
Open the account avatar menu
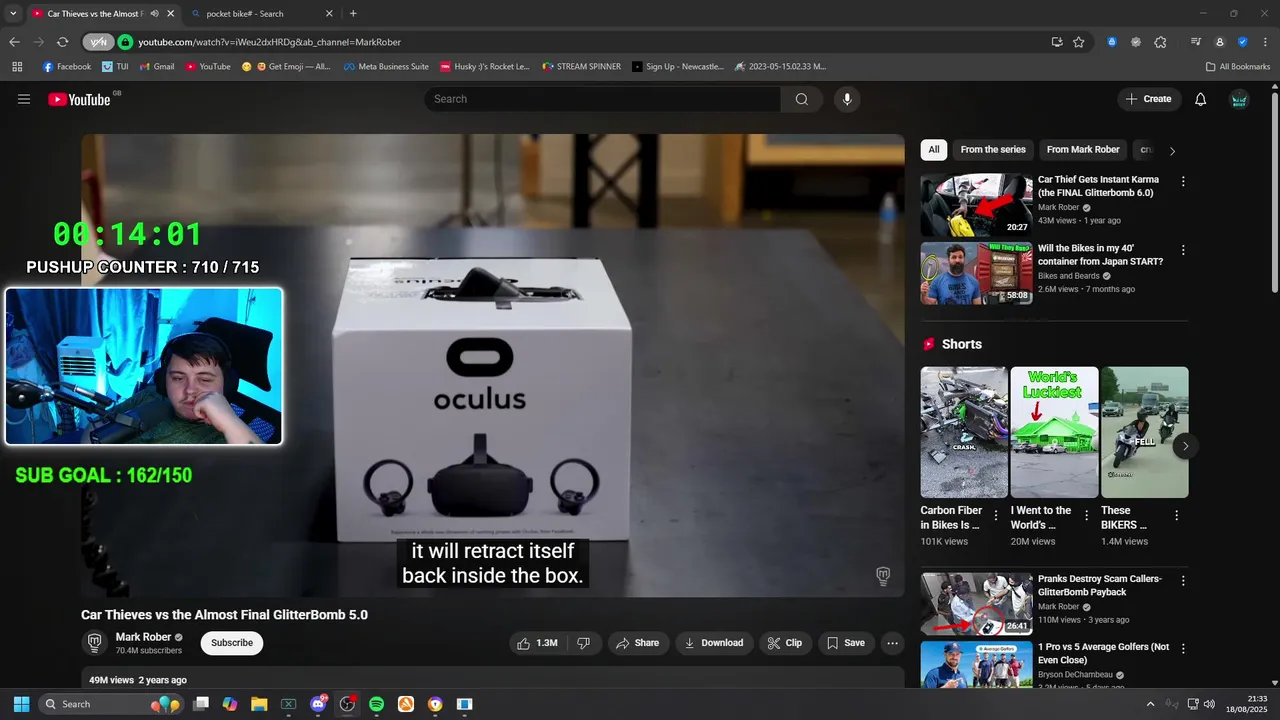(x=1239, y=99)
